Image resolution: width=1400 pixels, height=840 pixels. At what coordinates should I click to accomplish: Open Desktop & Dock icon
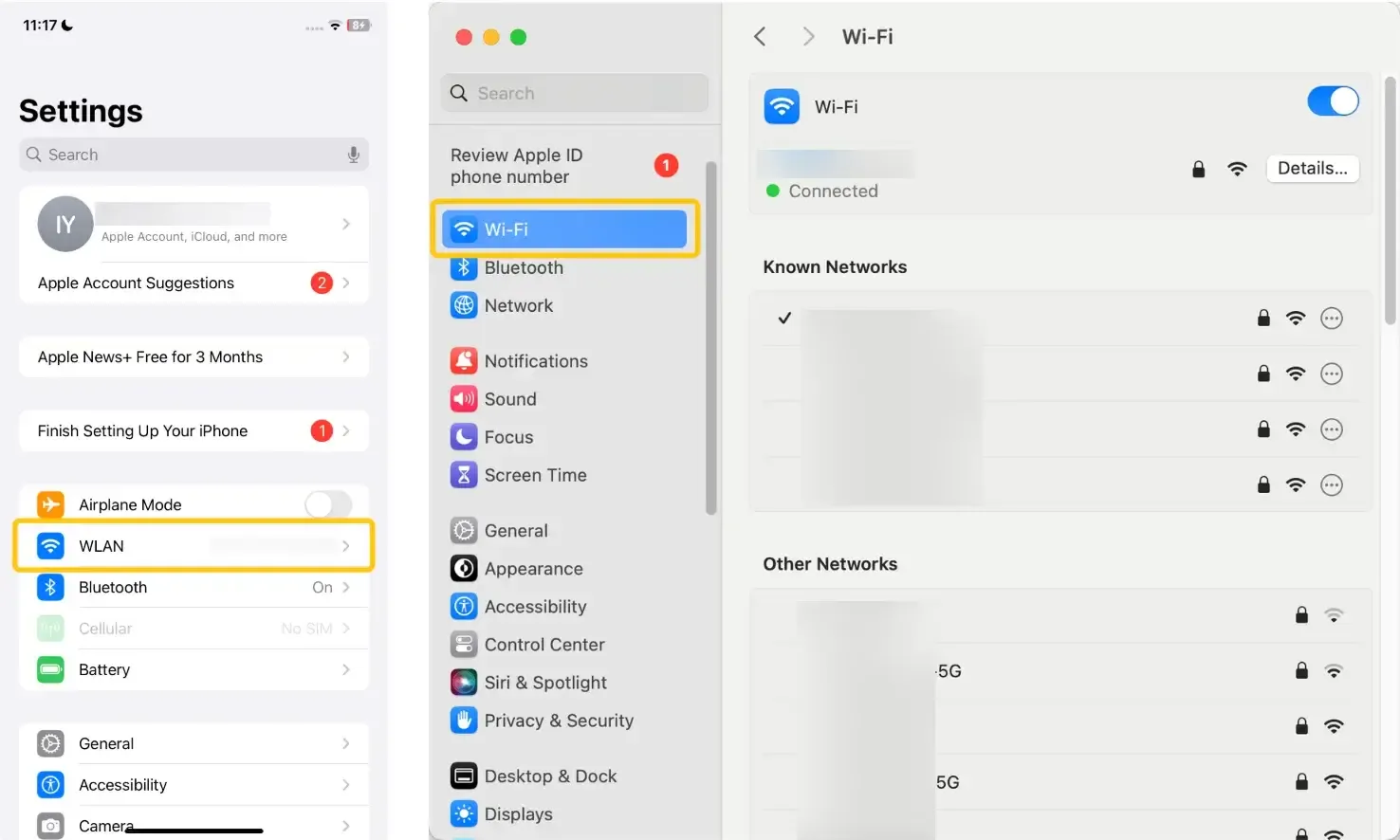tap(463, 776)
